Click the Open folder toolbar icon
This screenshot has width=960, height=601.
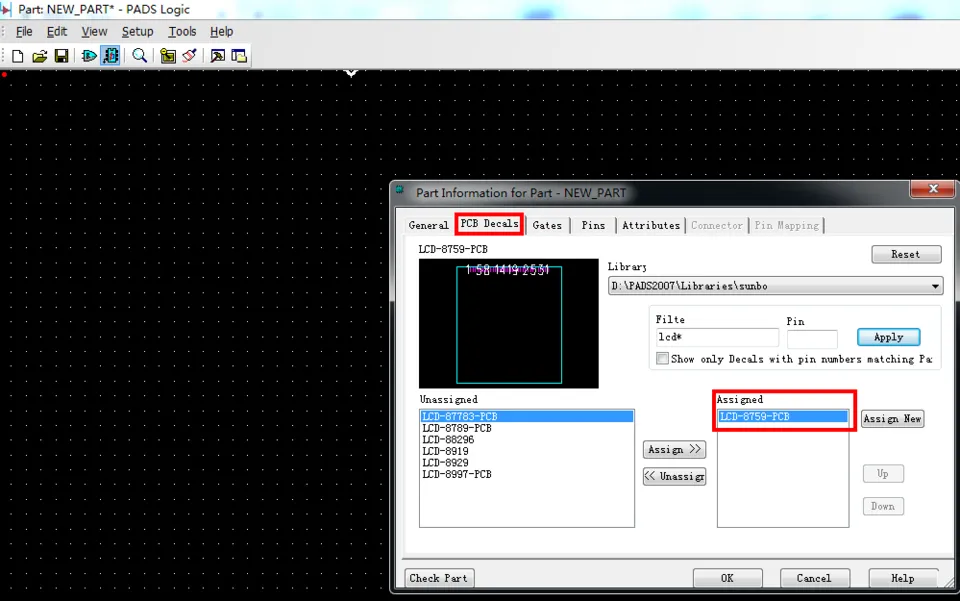39,56
